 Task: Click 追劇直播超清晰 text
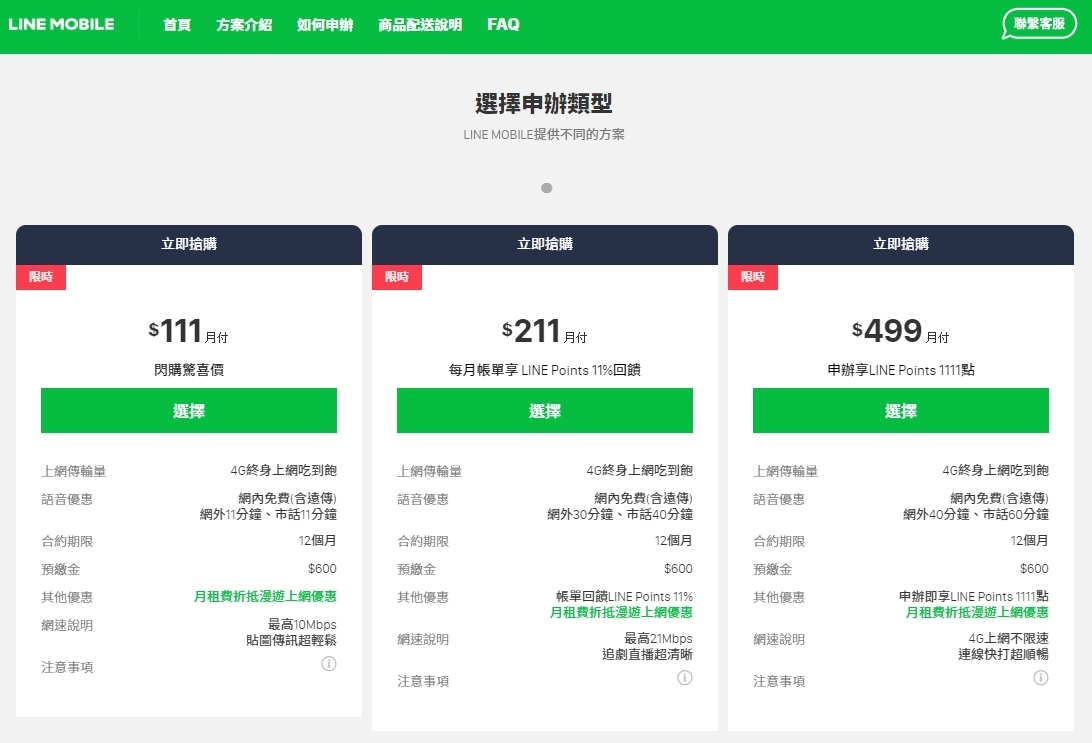pyautogui.click(x=647, y=655)
